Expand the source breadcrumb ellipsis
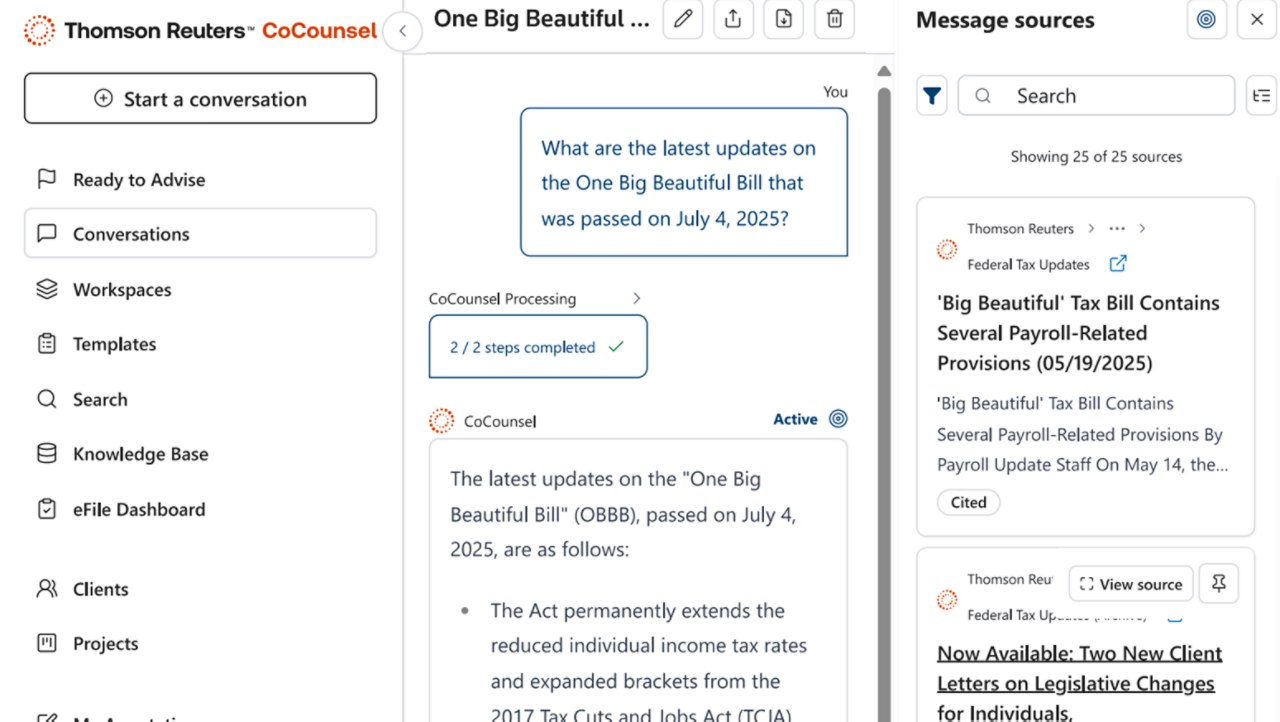 (x=1117, y=229)
